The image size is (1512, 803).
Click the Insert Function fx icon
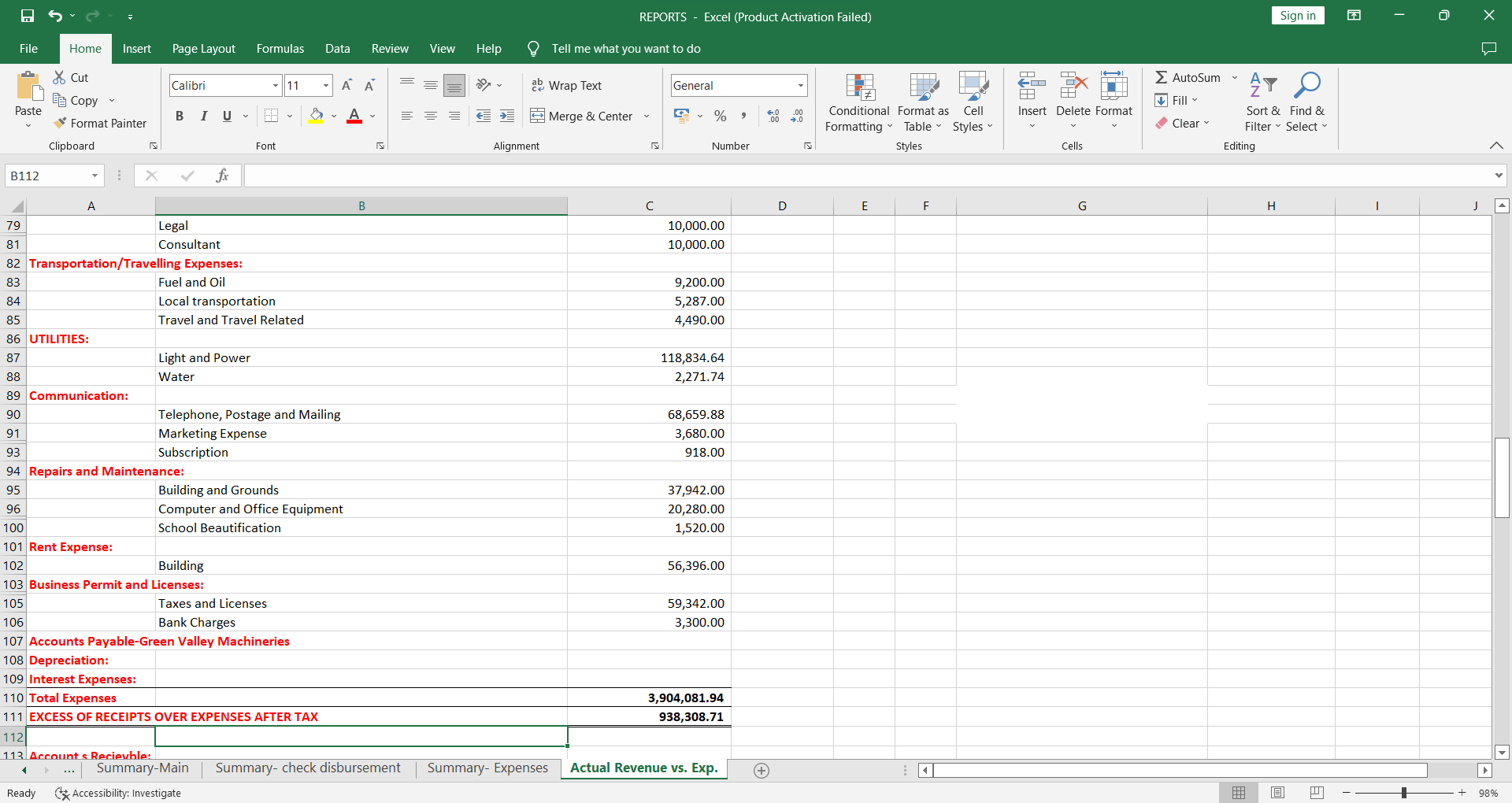point(222,176)
